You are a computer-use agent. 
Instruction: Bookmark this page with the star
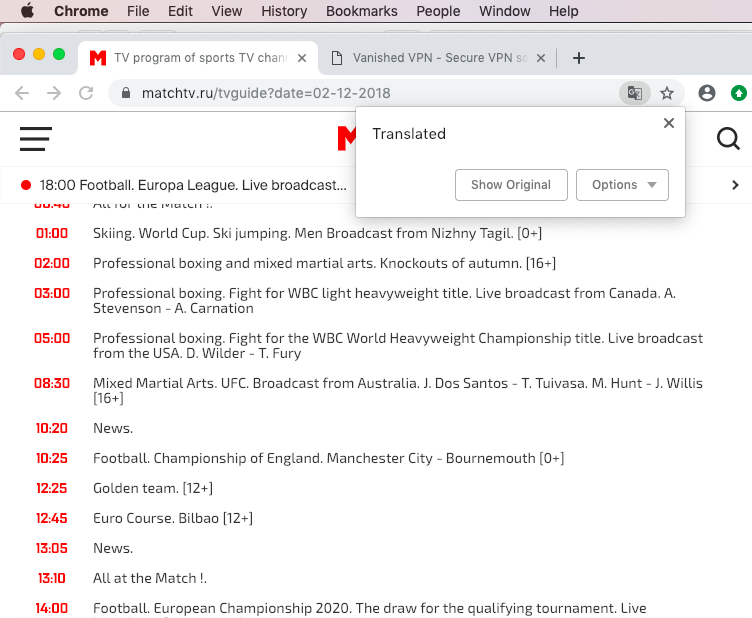[667, 93]
